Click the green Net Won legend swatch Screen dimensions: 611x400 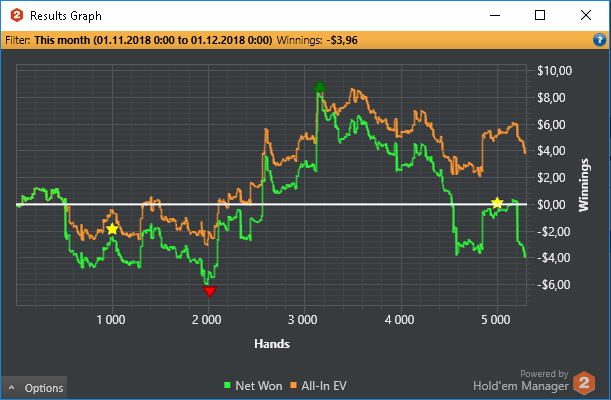[227, 386]
